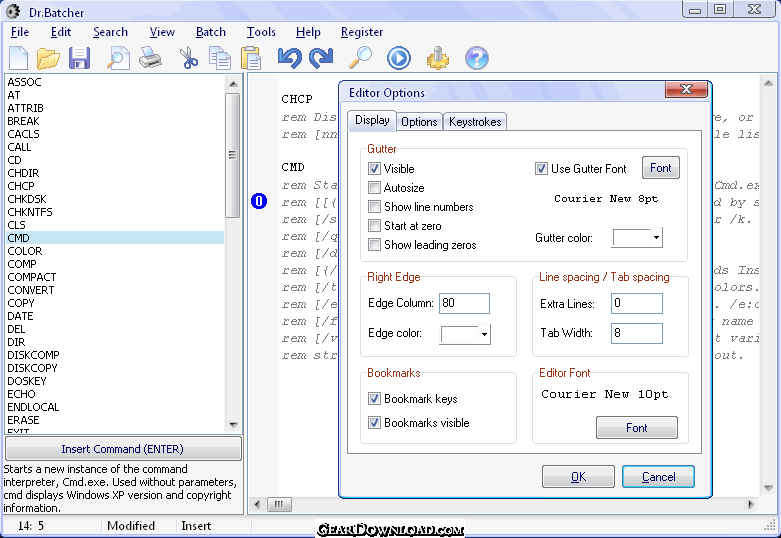Click the Help question mark icon
The width and height of the screenshot is (781, 538).
(x=477, y=58)
